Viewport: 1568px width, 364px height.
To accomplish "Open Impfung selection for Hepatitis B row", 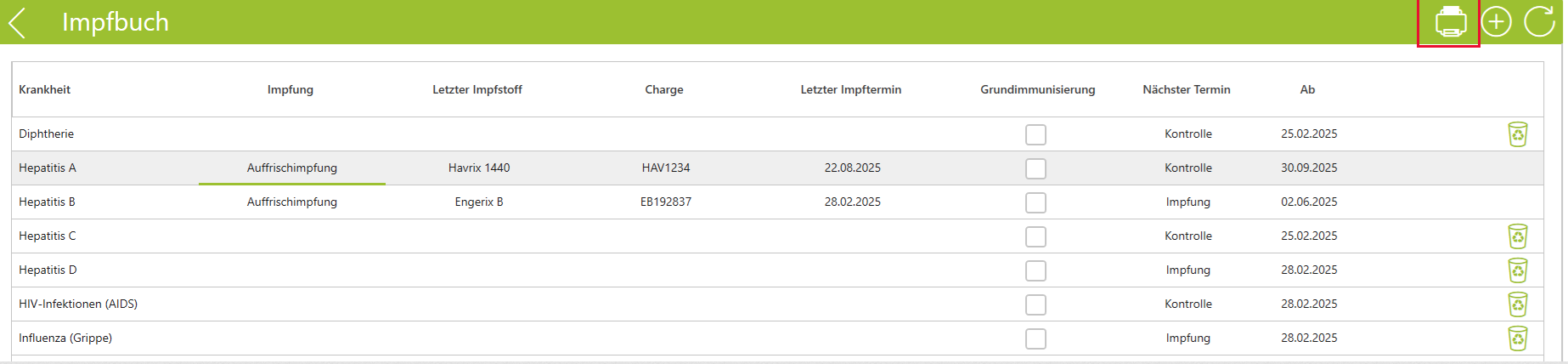I will tap(292, 202).
